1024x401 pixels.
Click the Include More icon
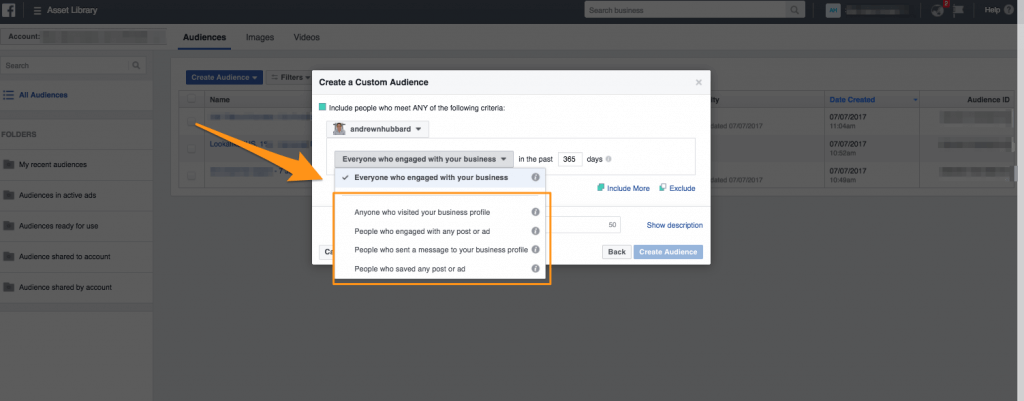(601, 188)
